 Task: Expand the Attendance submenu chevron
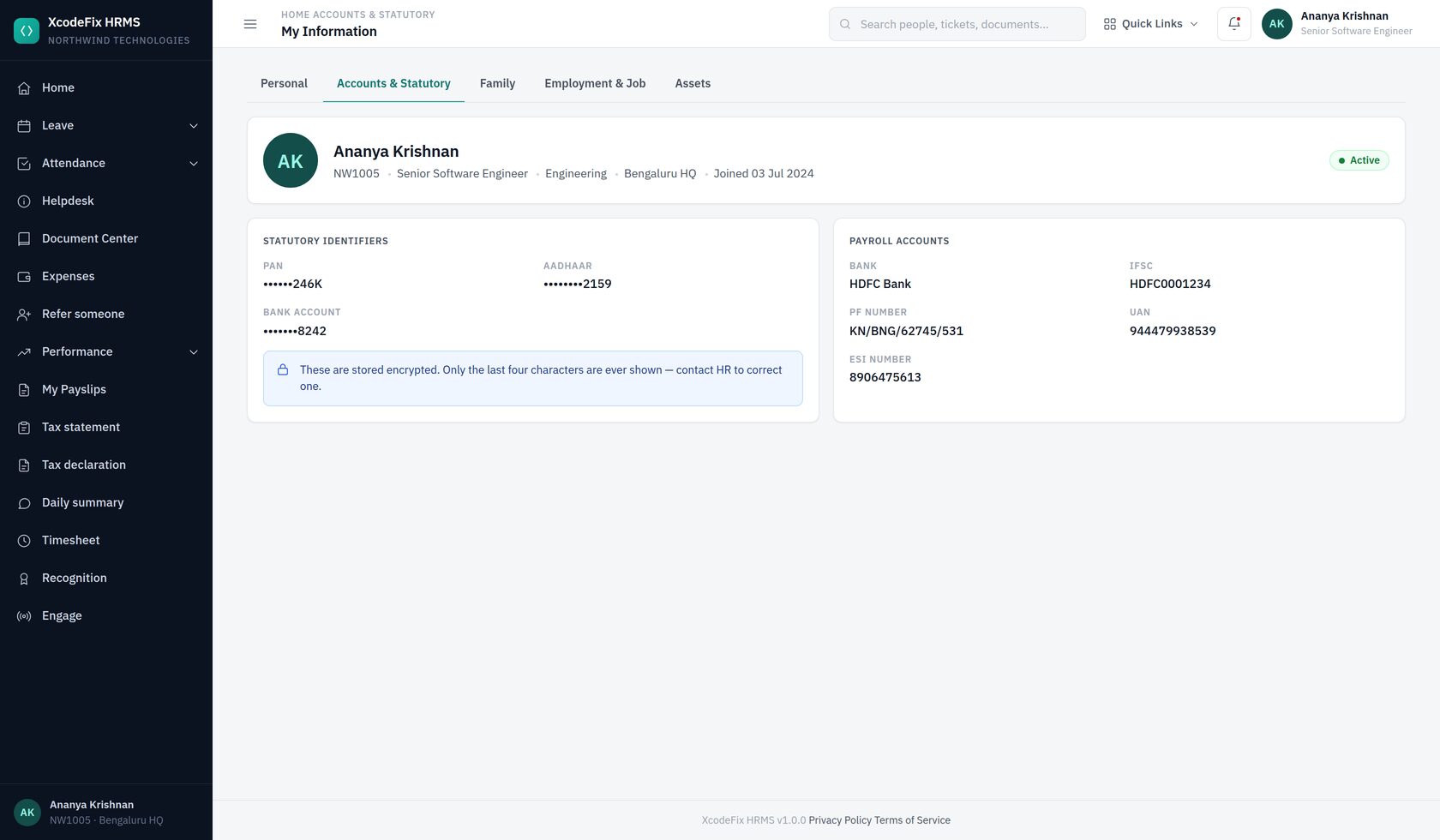pyautogui.click(x=194, y=164)
